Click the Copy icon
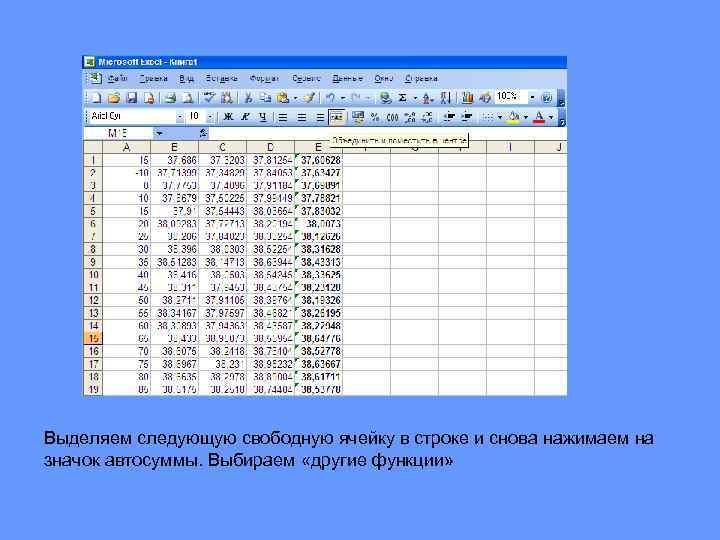720x540 pixels. [x=265, y=97]
